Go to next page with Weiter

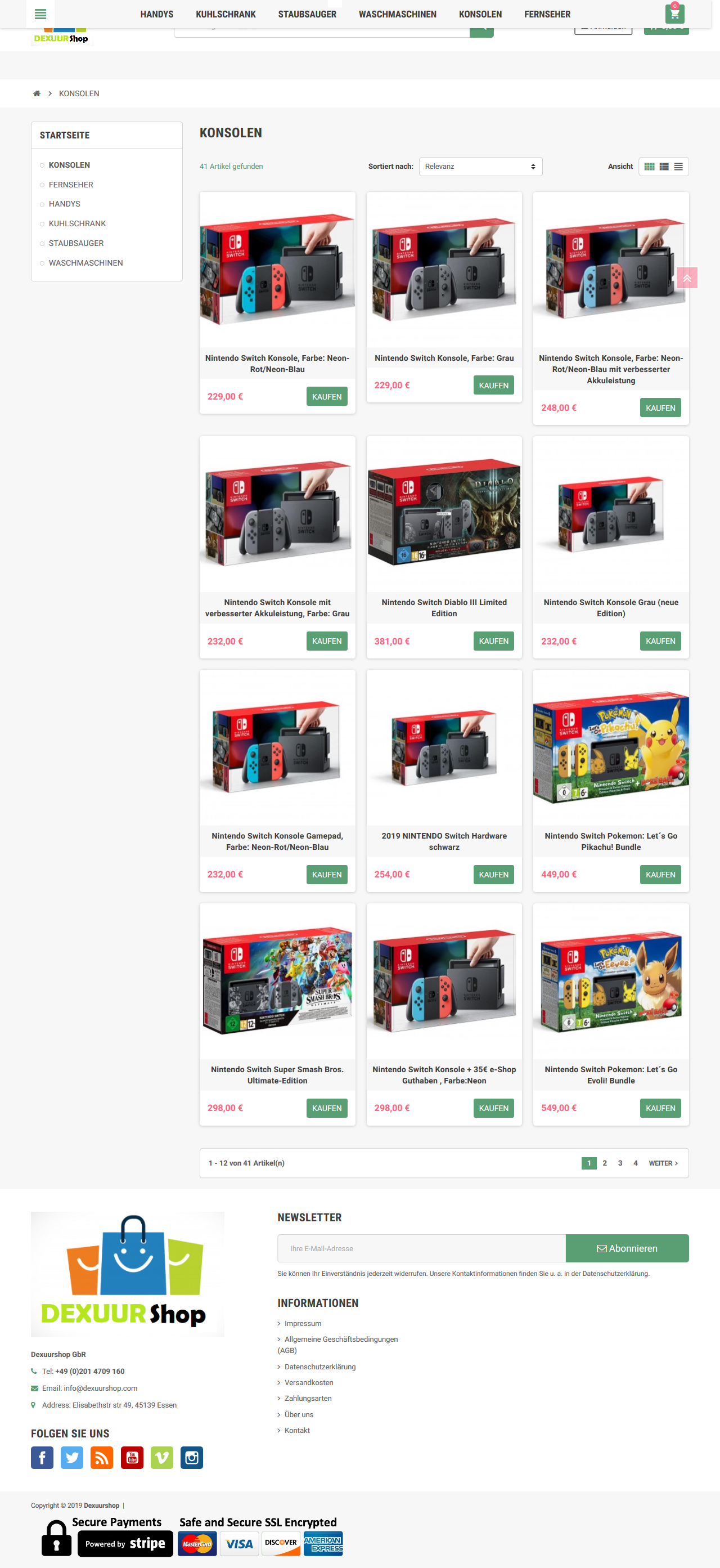(x=663, y=1163)
